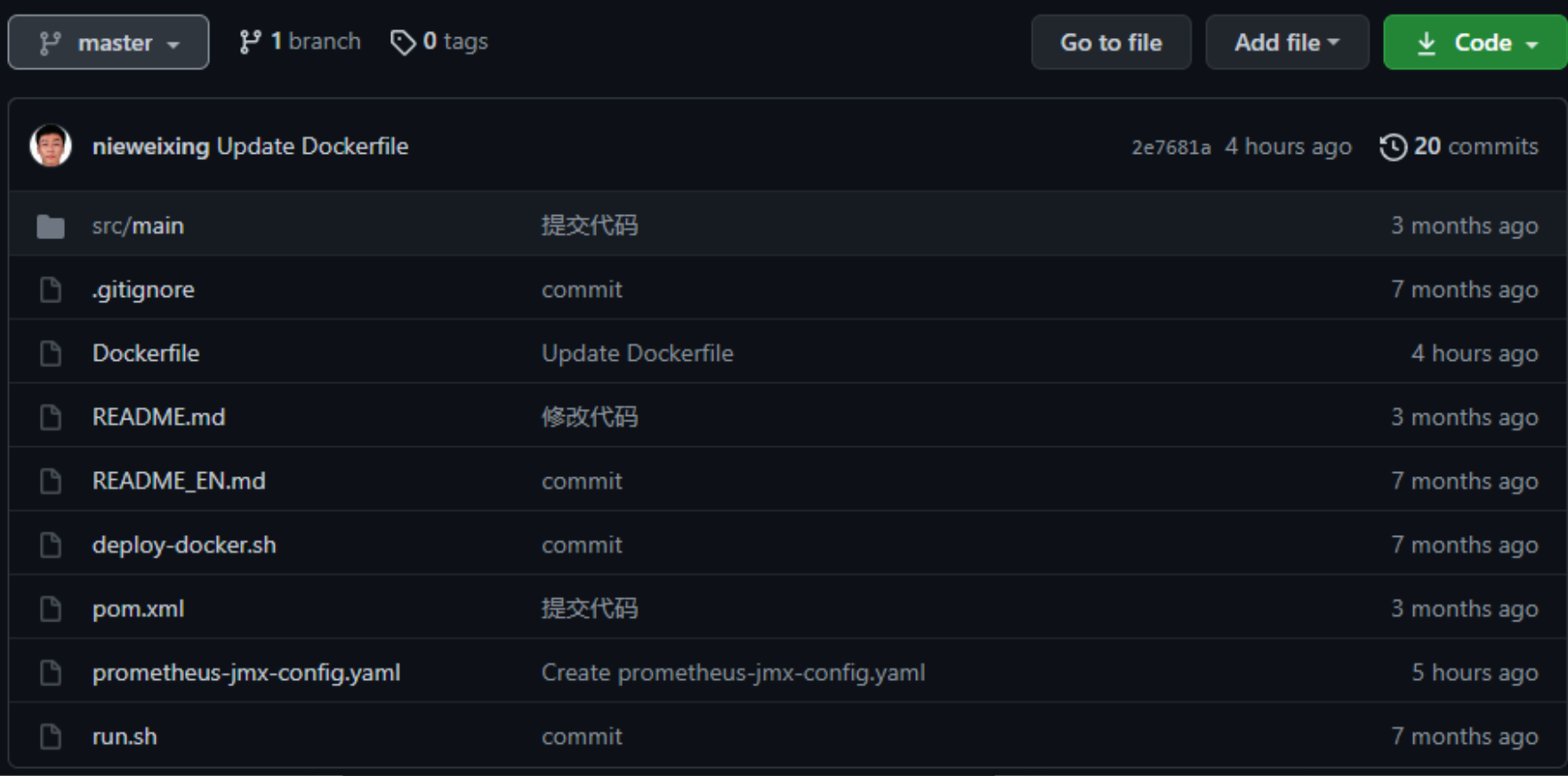The height and width of the screenshot is (776, 1568).
Task: Open the Create prometheus-jmx-config.yaml commit message
Action: [733, 673]
